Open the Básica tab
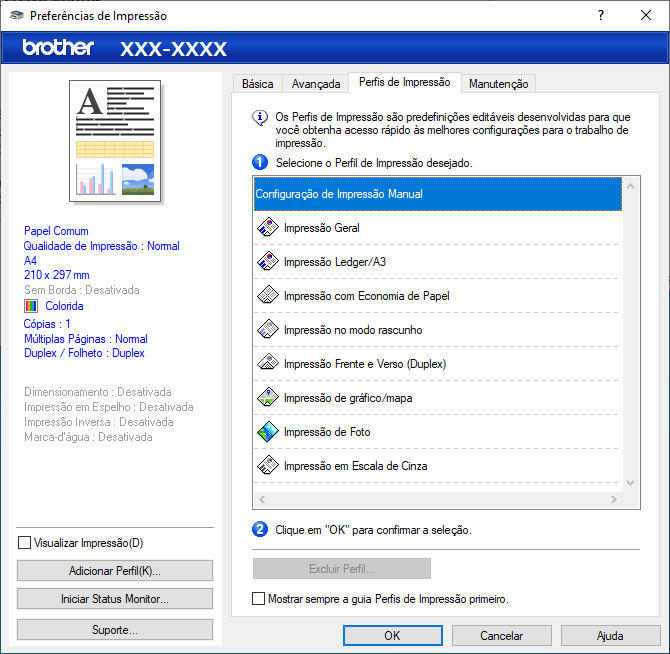 257,84
